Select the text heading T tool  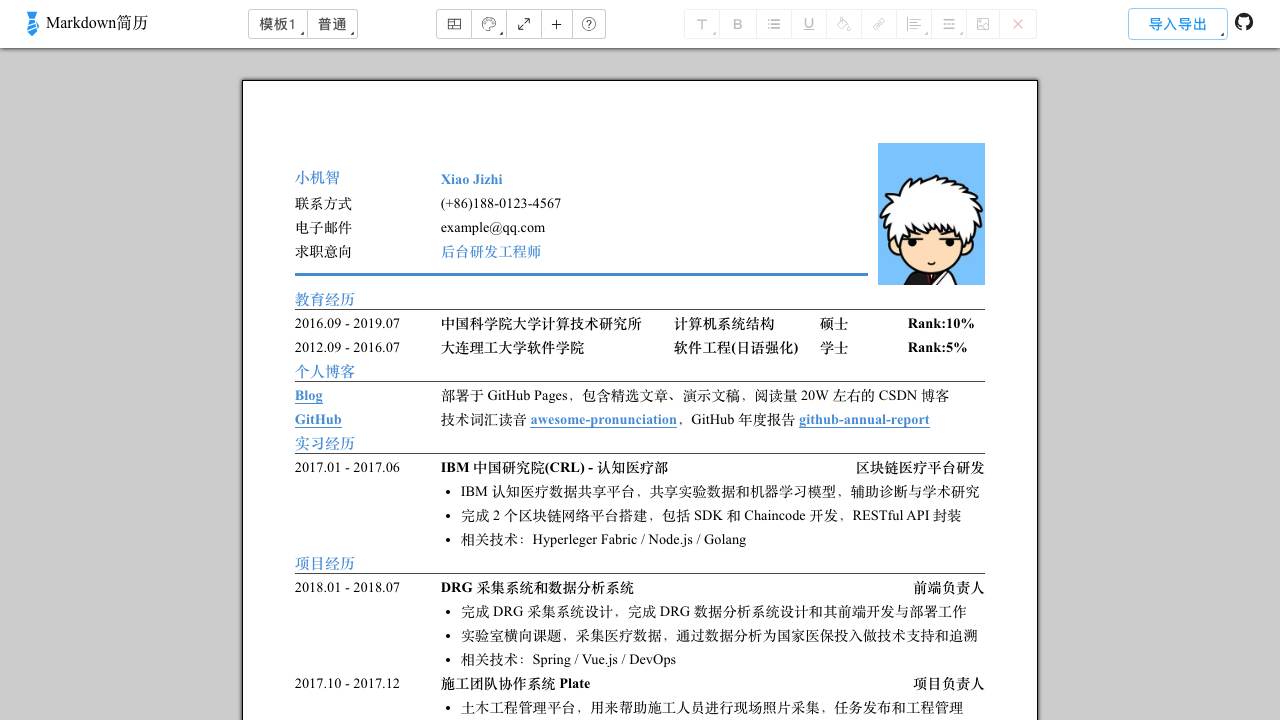[x=702, y=24]
